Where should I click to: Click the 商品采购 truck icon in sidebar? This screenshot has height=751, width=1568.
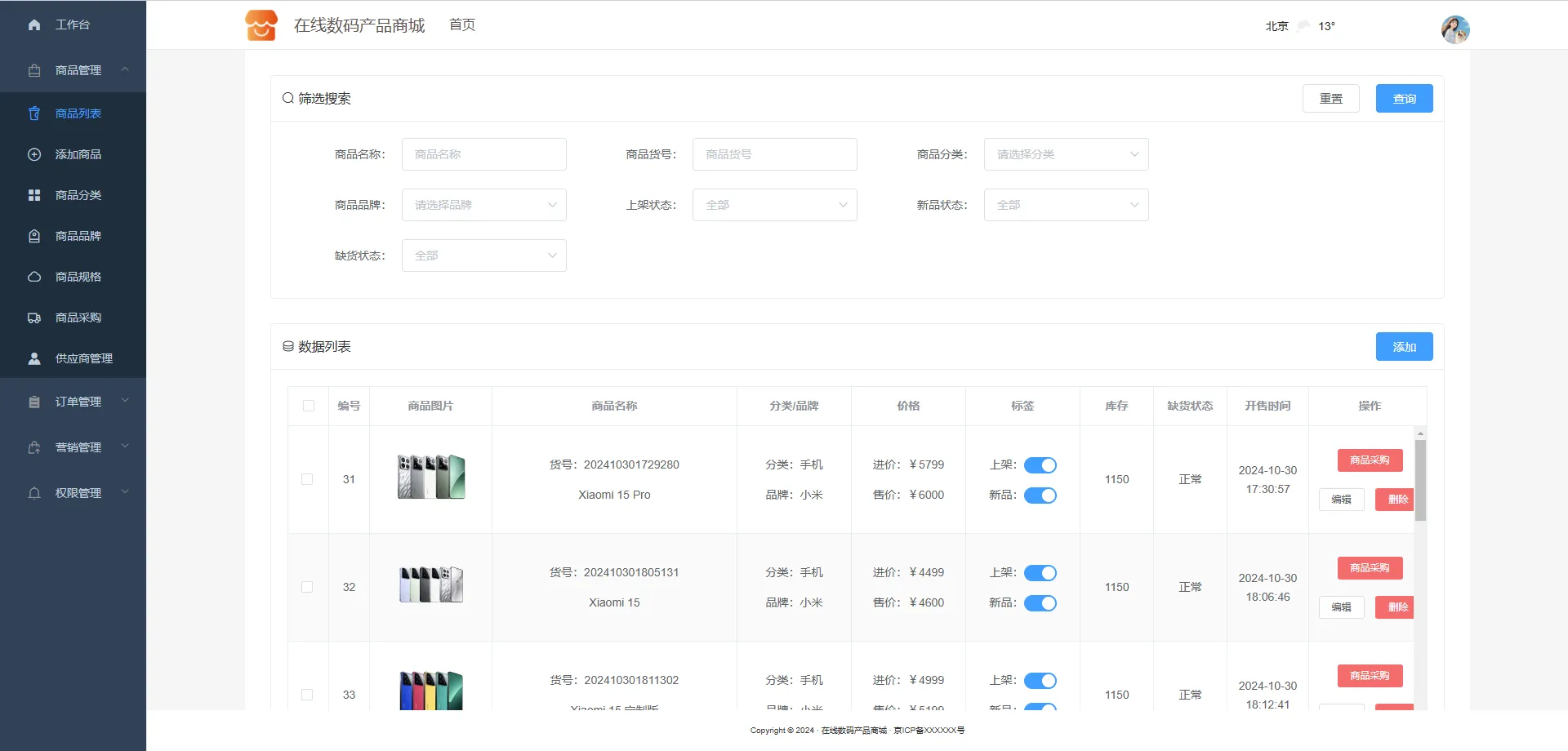pos(34,318)
